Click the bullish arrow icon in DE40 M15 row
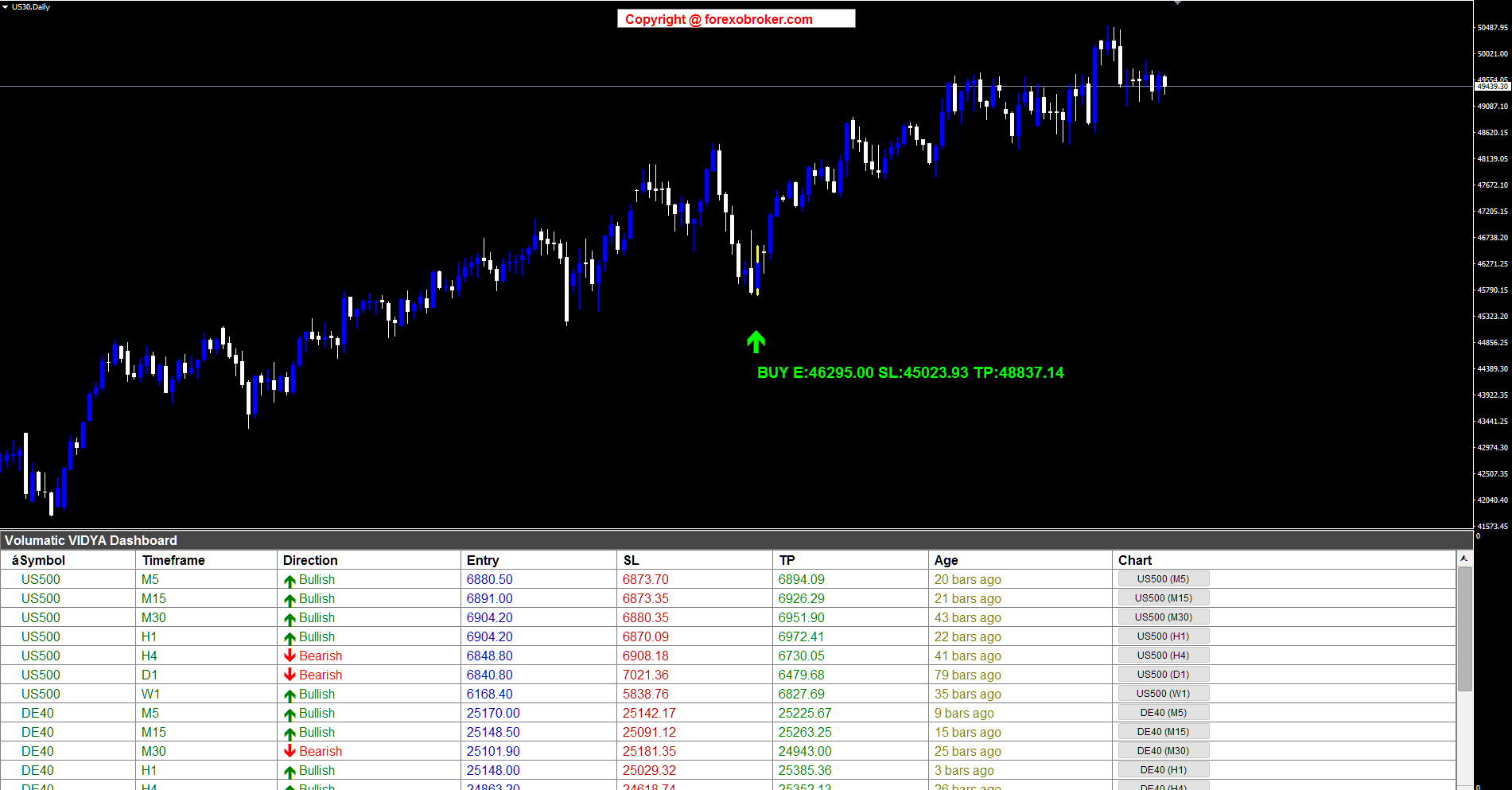 [x=290, y=734]
